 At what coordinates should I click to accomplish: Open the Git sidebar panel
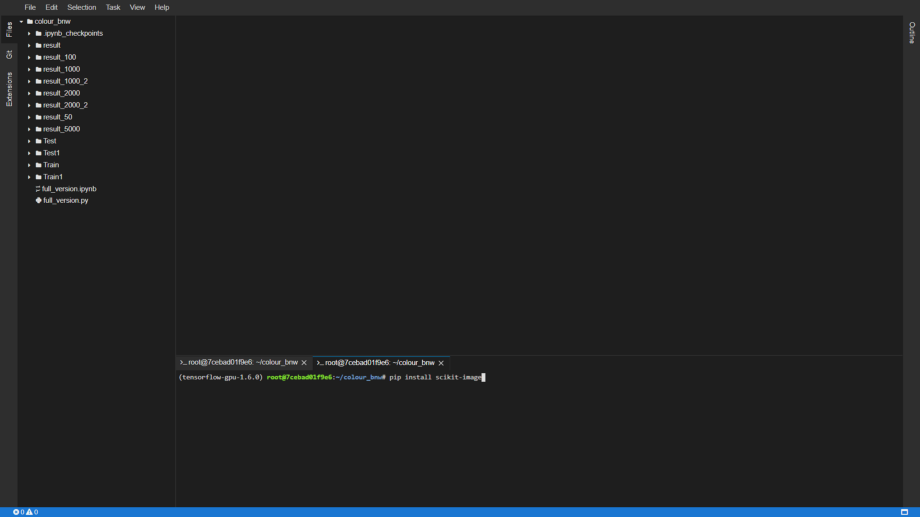click(x=9, y=55)
